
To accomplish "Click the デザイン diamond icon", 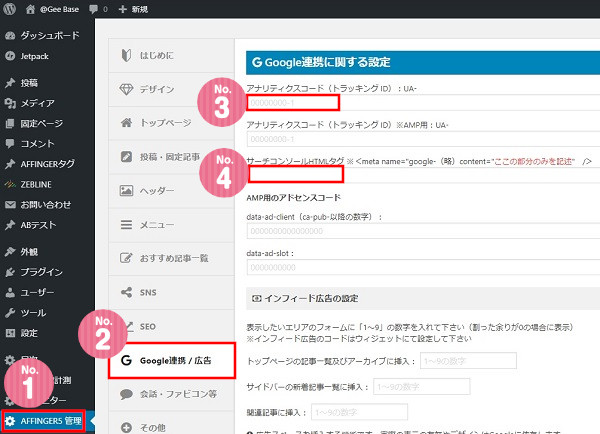I will pos(126,89).
